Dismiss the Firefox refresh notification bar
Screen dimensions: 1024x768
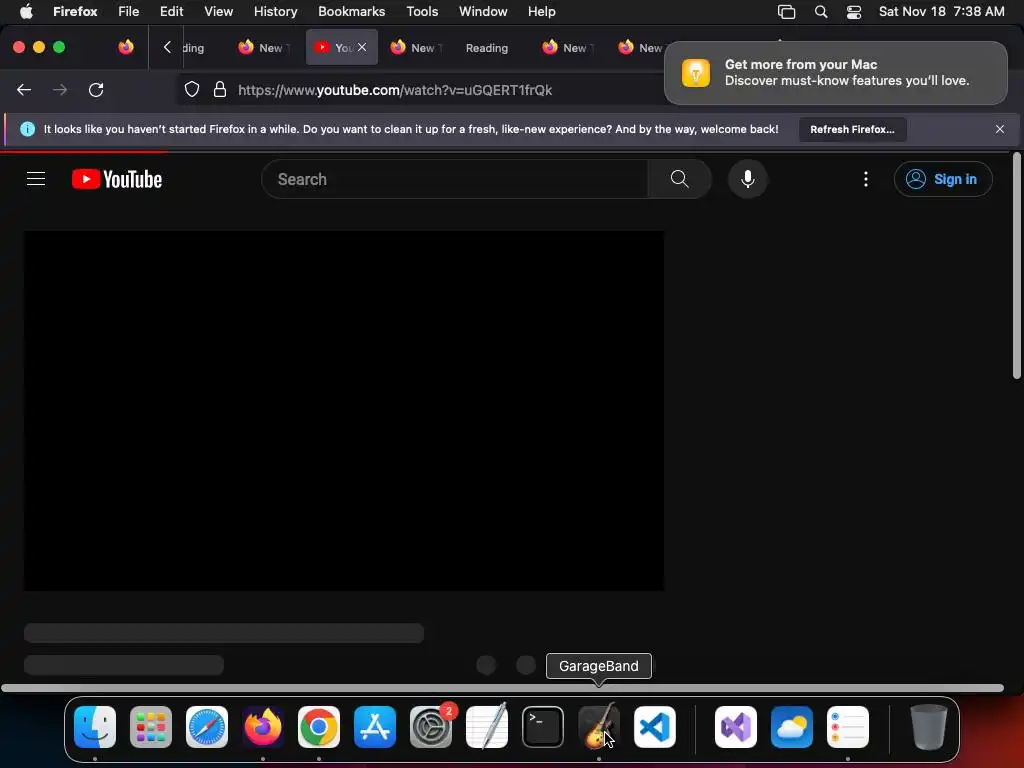(x=1000, y=129)
